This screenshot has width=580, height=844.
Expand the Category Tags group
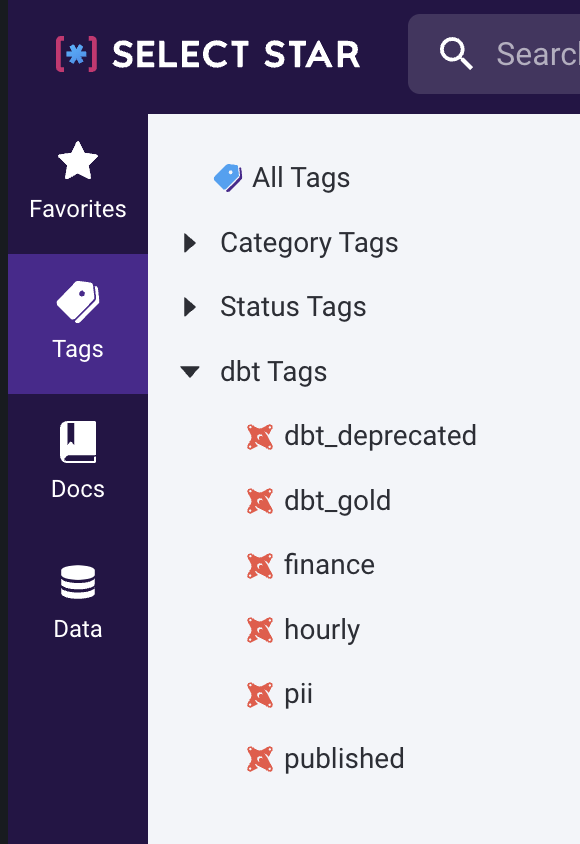click(x=189, y=243)
